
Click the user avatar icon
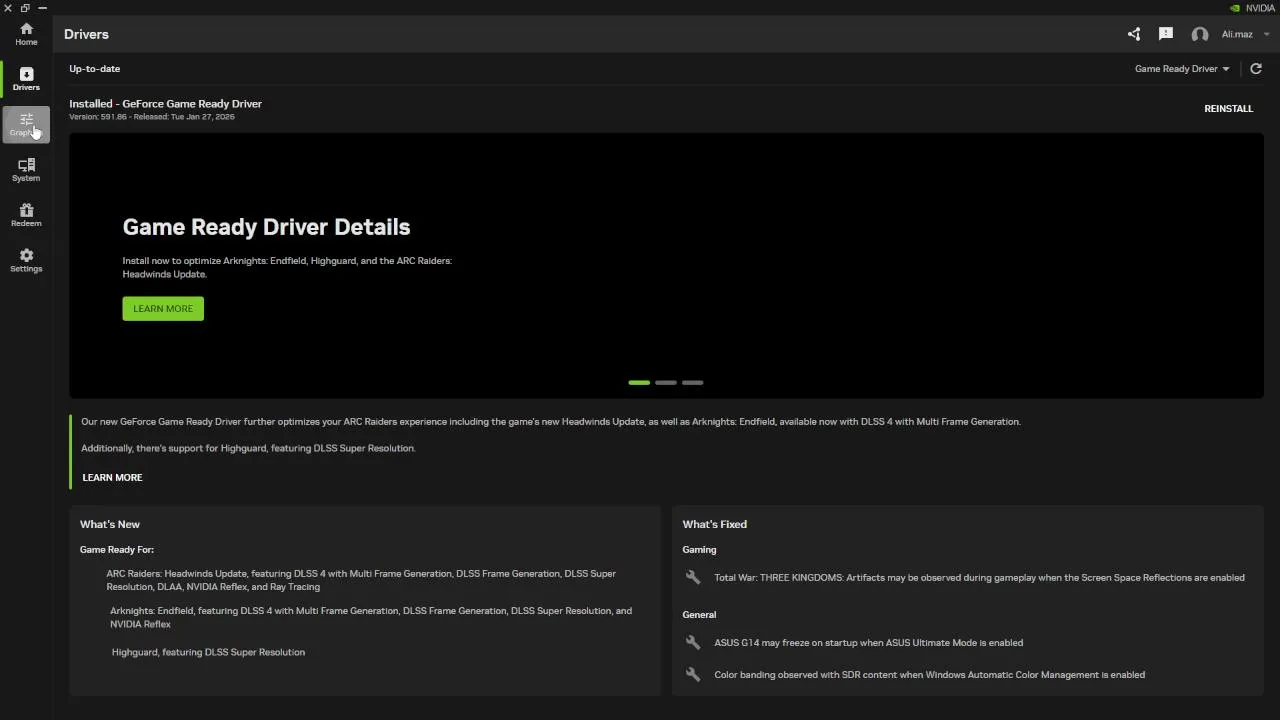[1200, 34]
